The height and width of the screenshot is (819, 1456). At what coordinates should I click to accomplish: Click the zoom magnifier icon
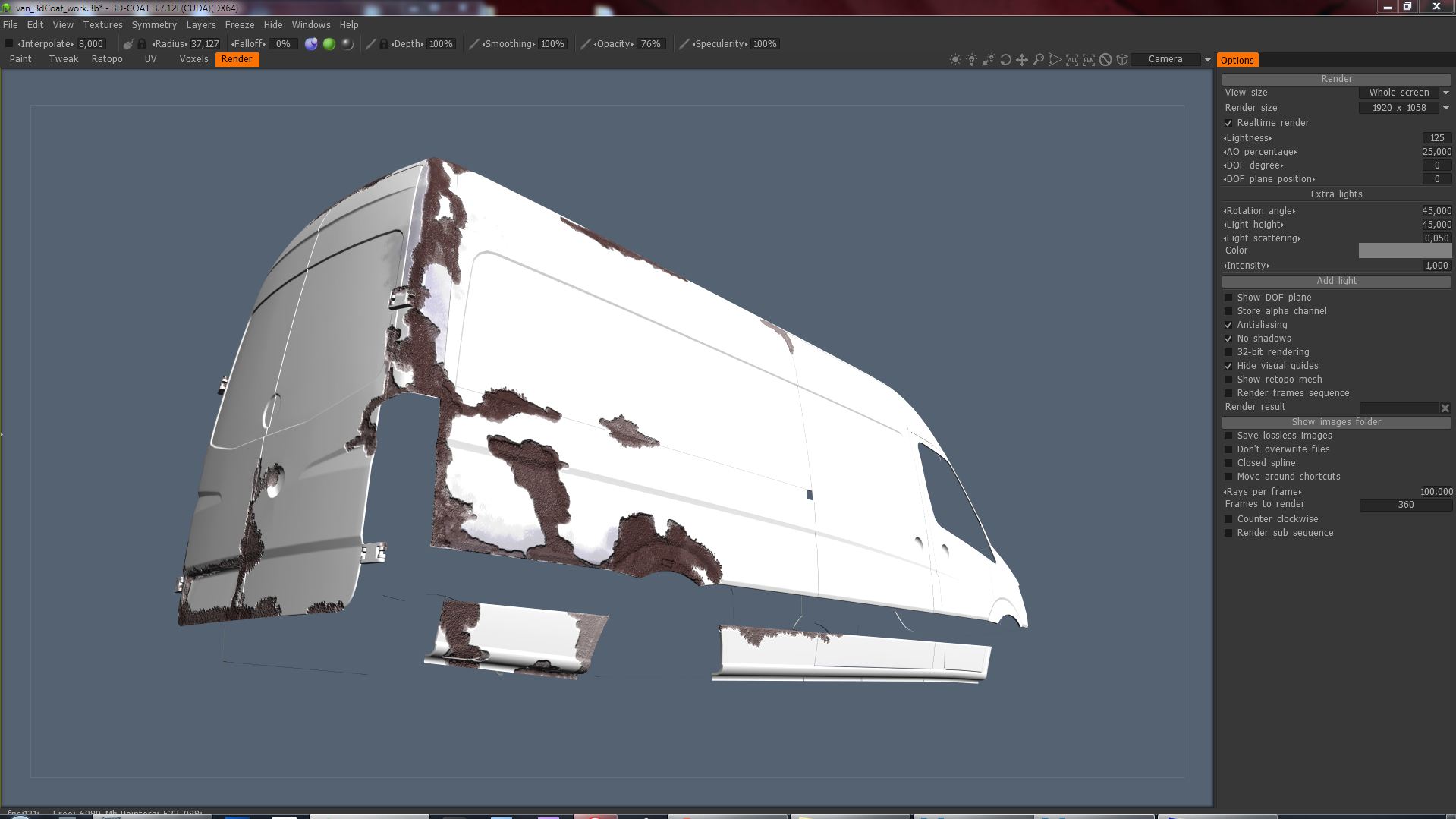tap(1039, 59)
